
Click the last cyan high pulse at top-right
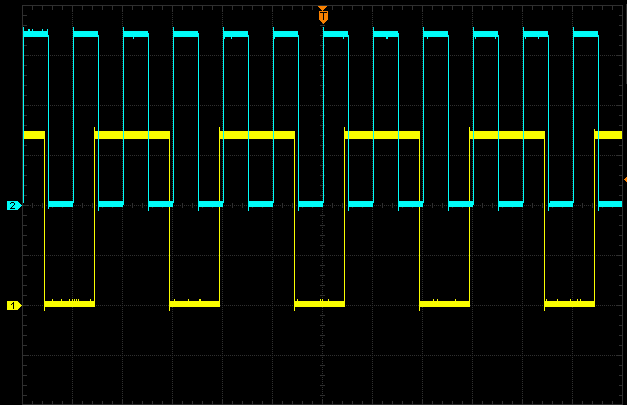tap(585, 34)
